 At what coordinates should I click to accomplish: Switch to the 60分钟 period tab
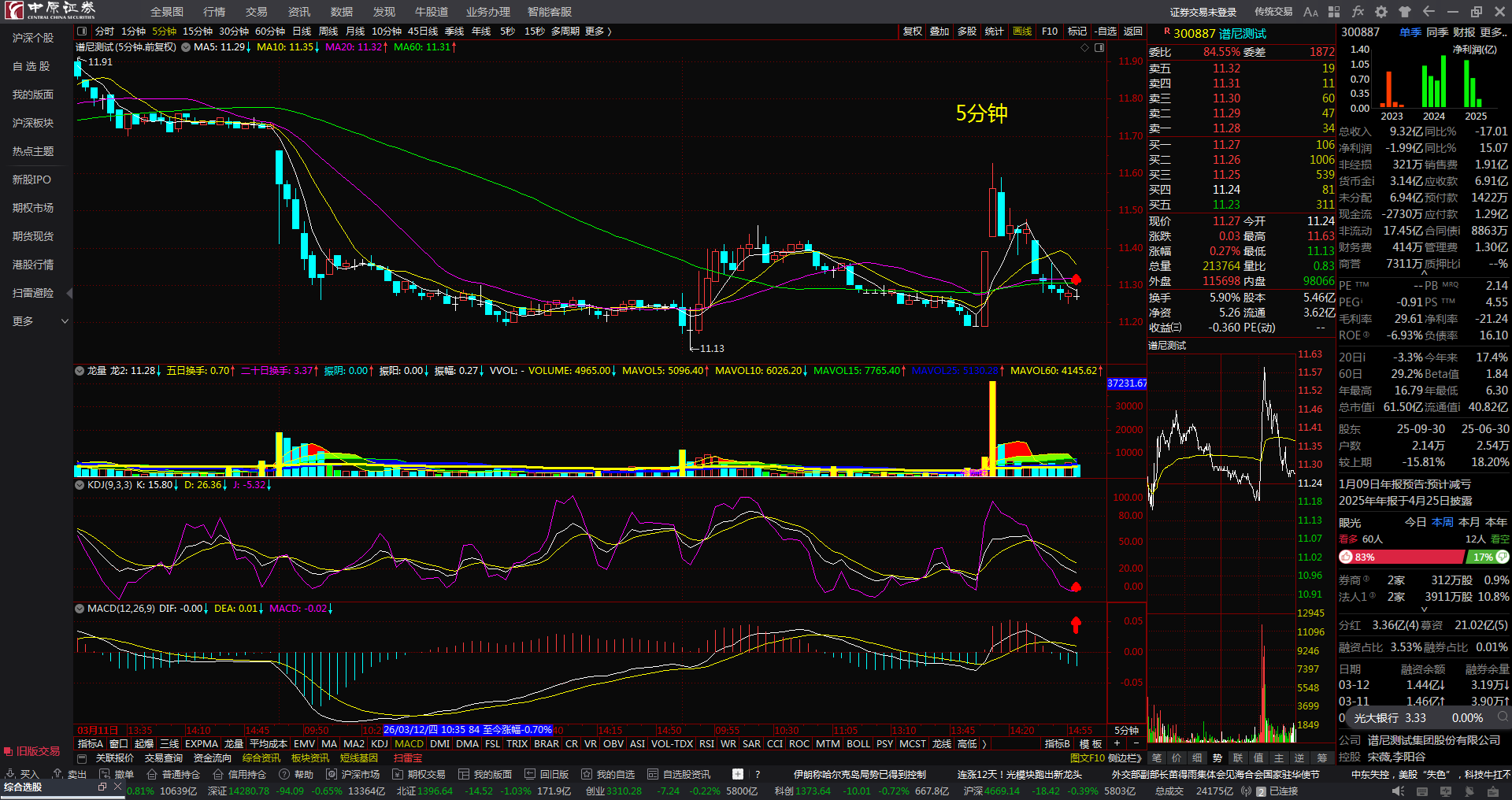[x=270, y=31]
